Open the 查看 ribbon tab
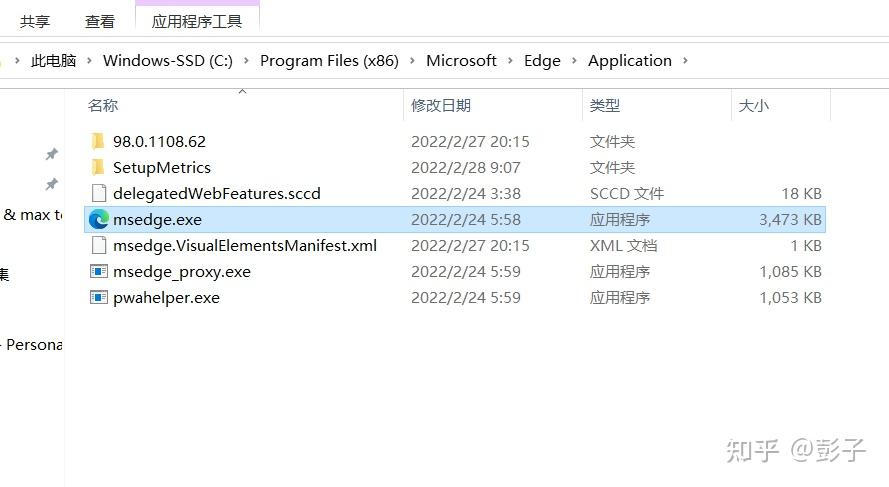The width and height of the screenshot is (889, 487). click(100, 22)
